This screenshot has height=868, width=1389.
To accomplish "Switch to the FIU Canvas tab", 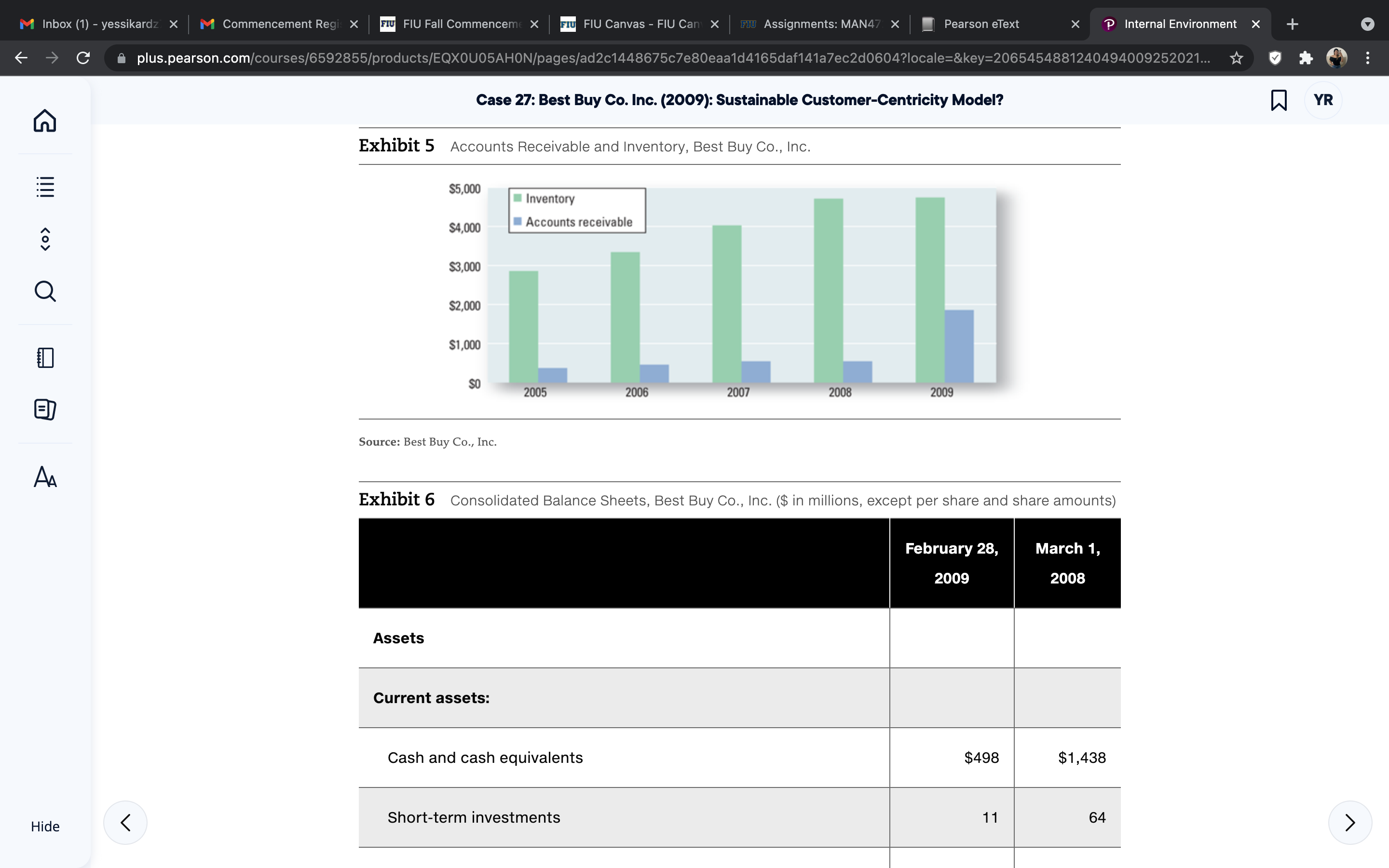I will (640, 24).
